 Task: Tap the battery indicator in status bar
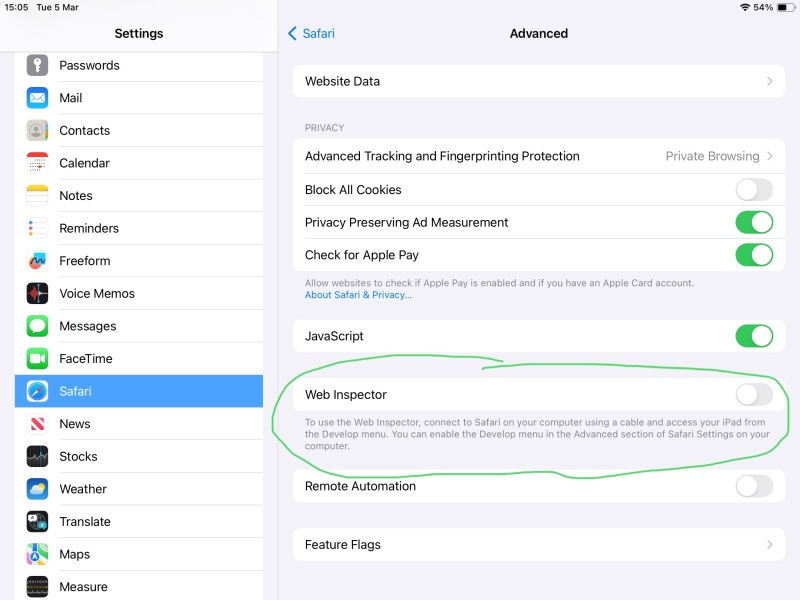[782, 7]
